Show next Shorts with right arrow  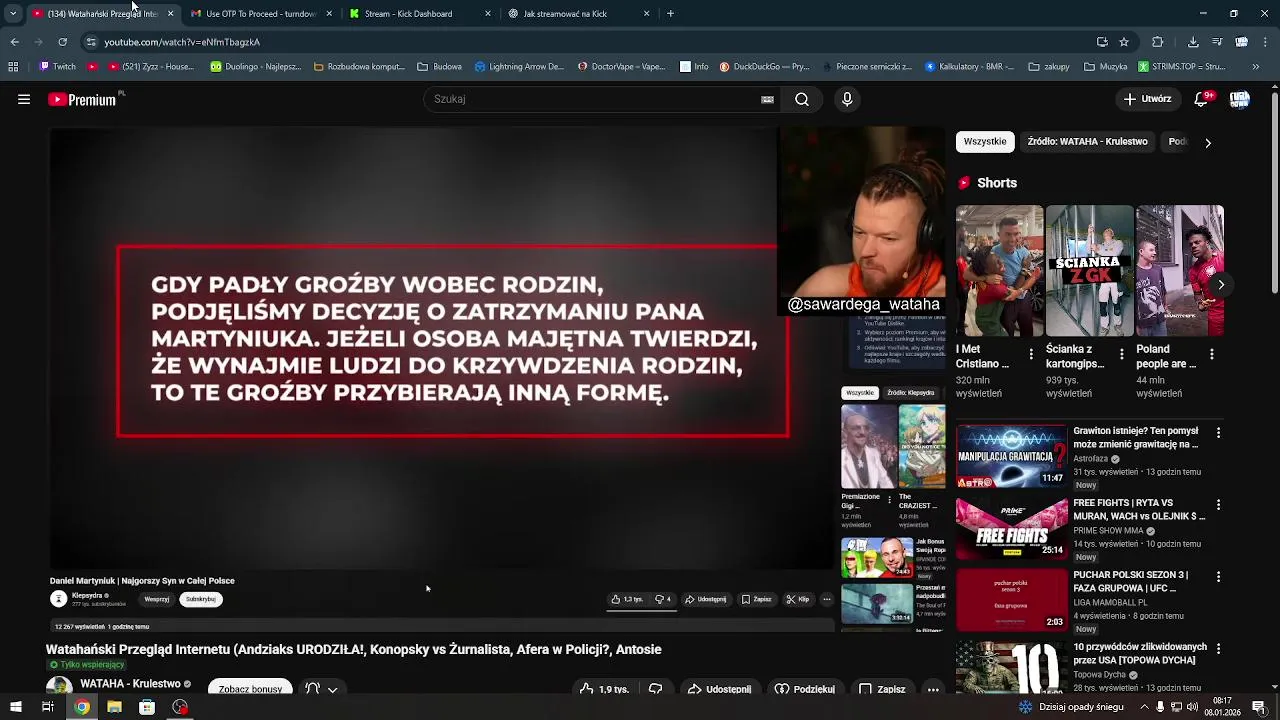tap(1221, 285)
